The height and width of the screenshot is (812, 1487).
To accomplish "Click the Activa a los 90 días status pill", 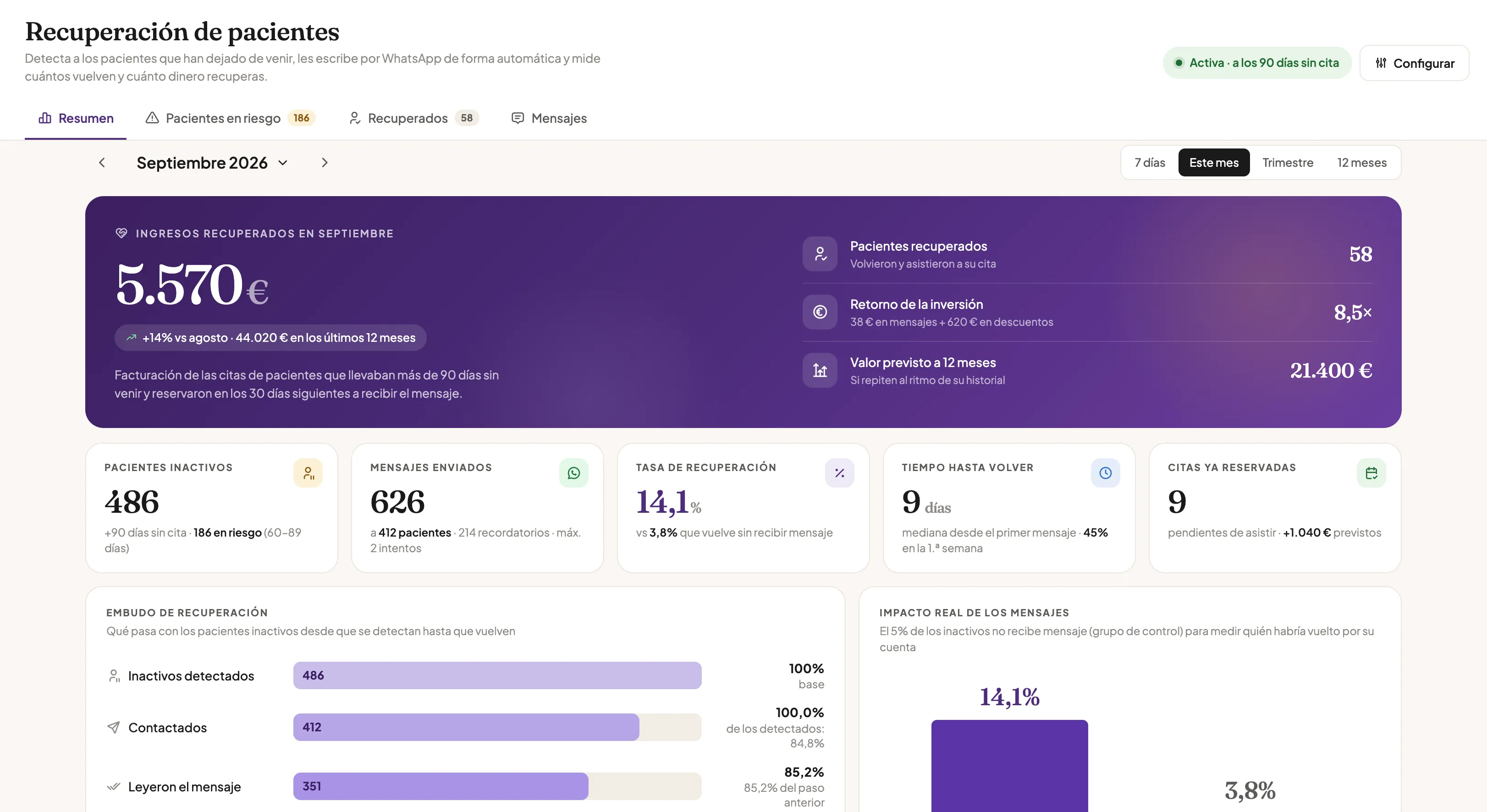I will pos(1257,63).
